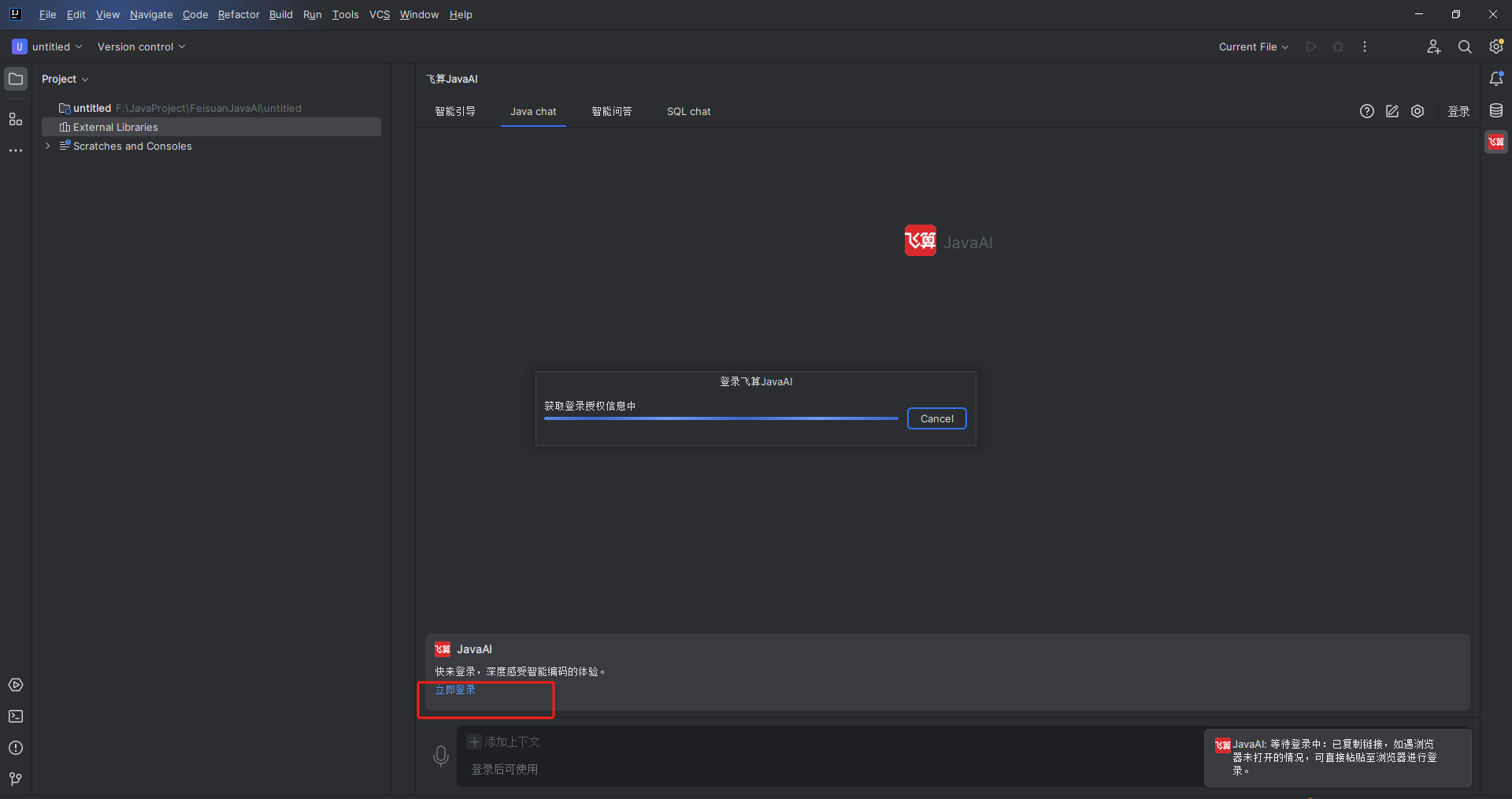This screenshot has height=799, width=1512.
Task: Show more tool windows ellipsis icon
Action: pos(16,151)
